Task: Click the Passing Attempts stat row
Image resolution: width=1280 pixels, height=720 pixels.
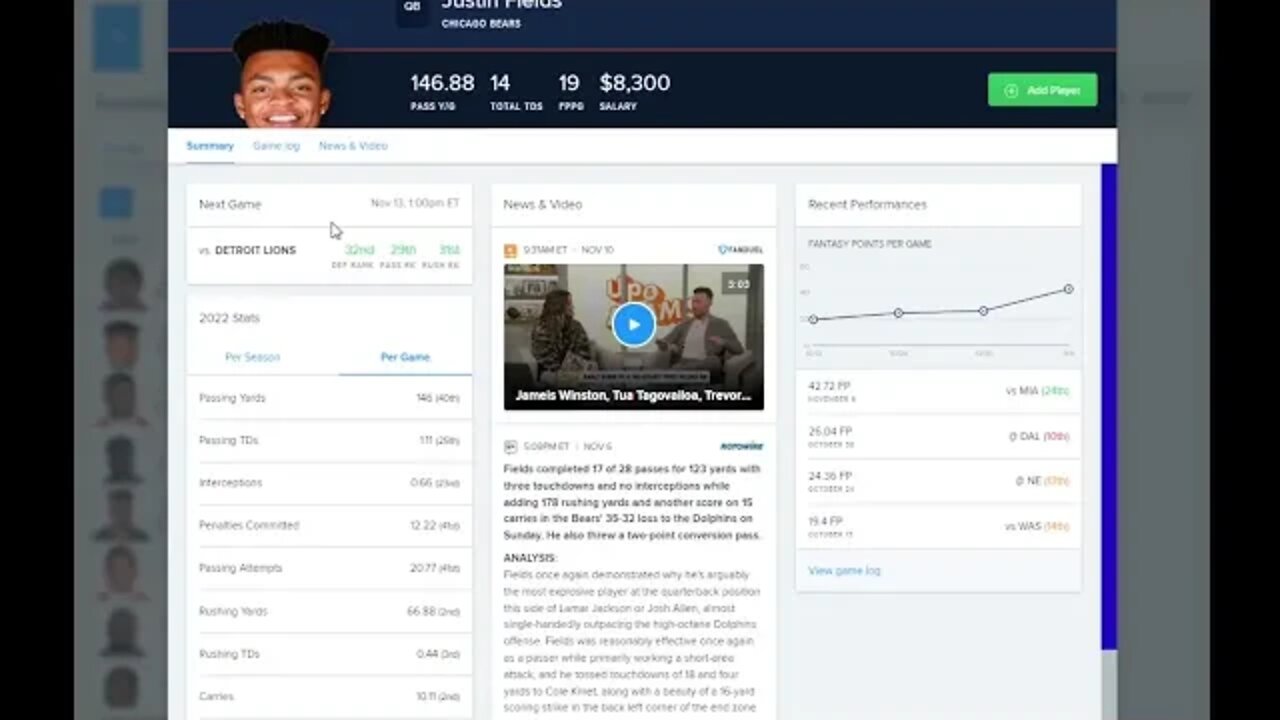Action: [329, 568]
